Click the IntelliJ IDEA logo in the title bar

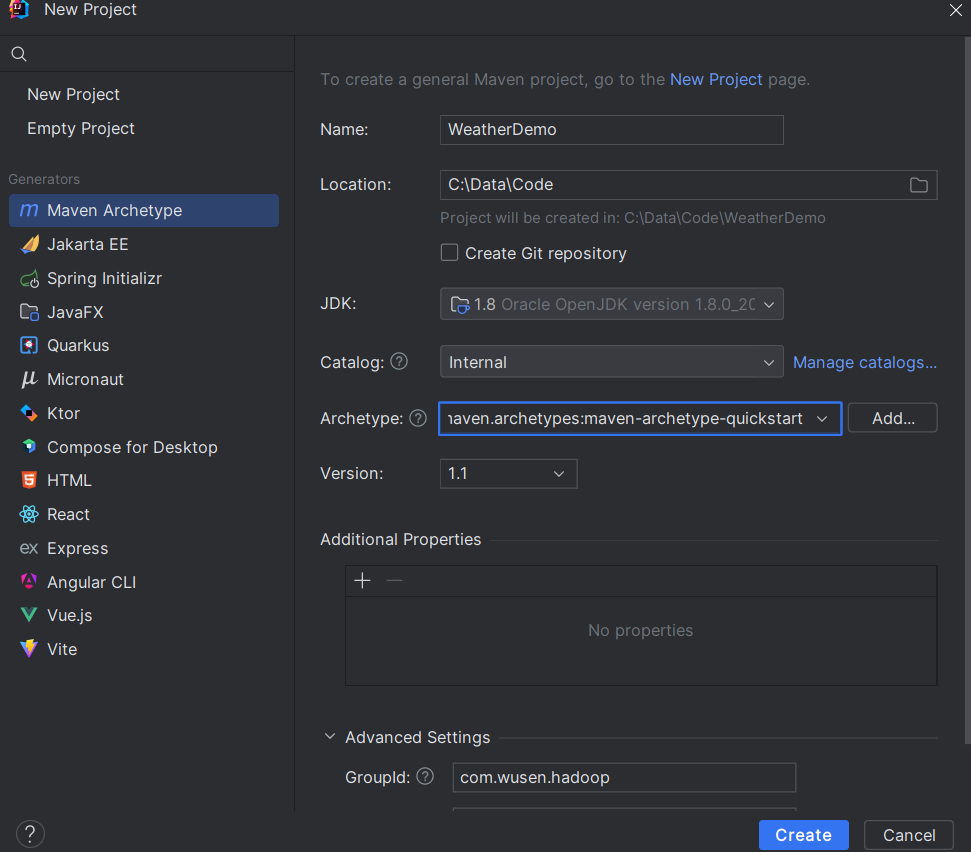point(19,9)
